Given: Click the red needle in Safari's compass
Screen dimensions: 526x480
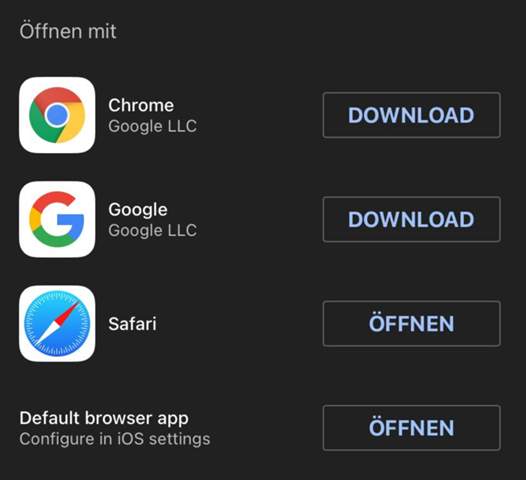Looking at the screenshot, I should [68, 313].
